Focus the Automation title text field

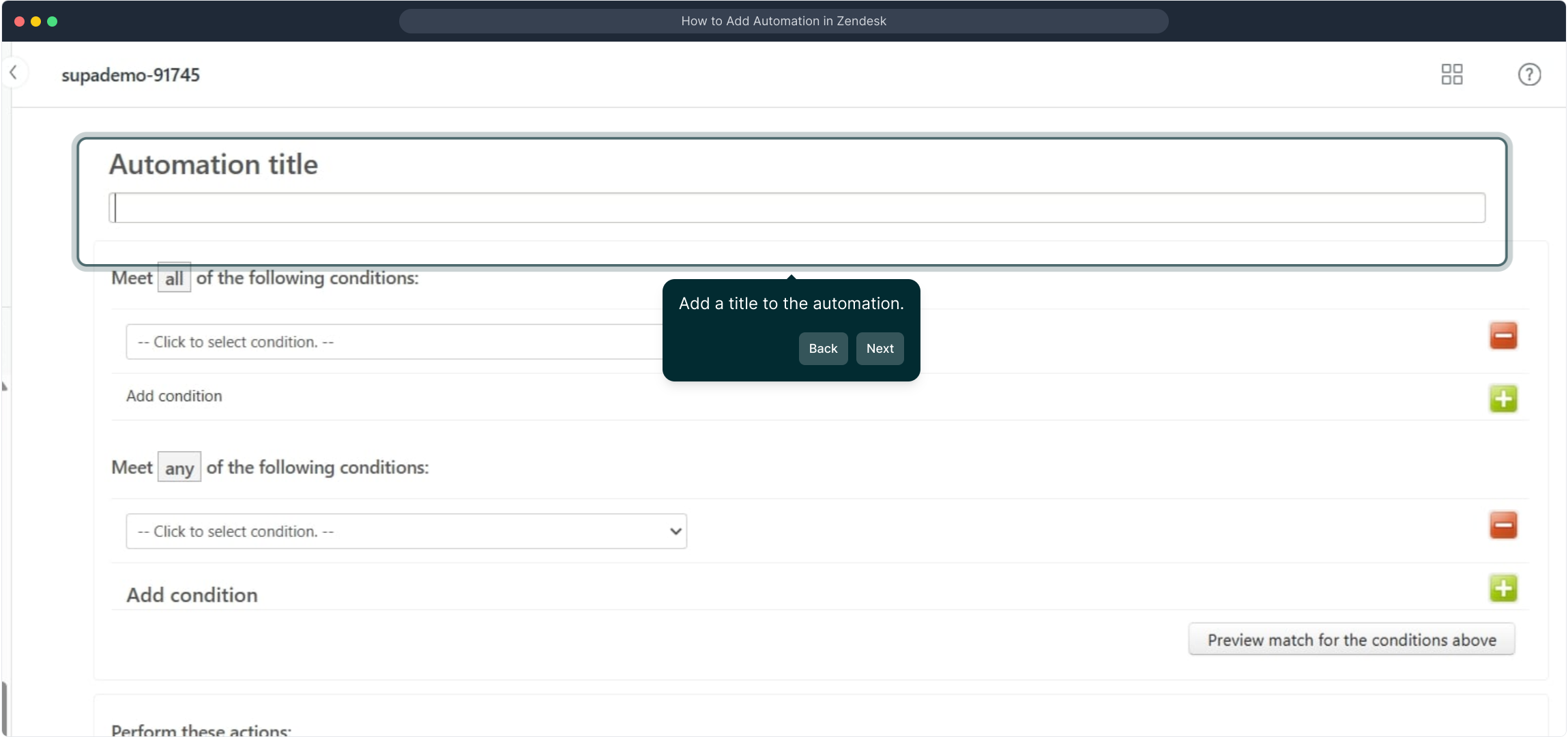796,207
